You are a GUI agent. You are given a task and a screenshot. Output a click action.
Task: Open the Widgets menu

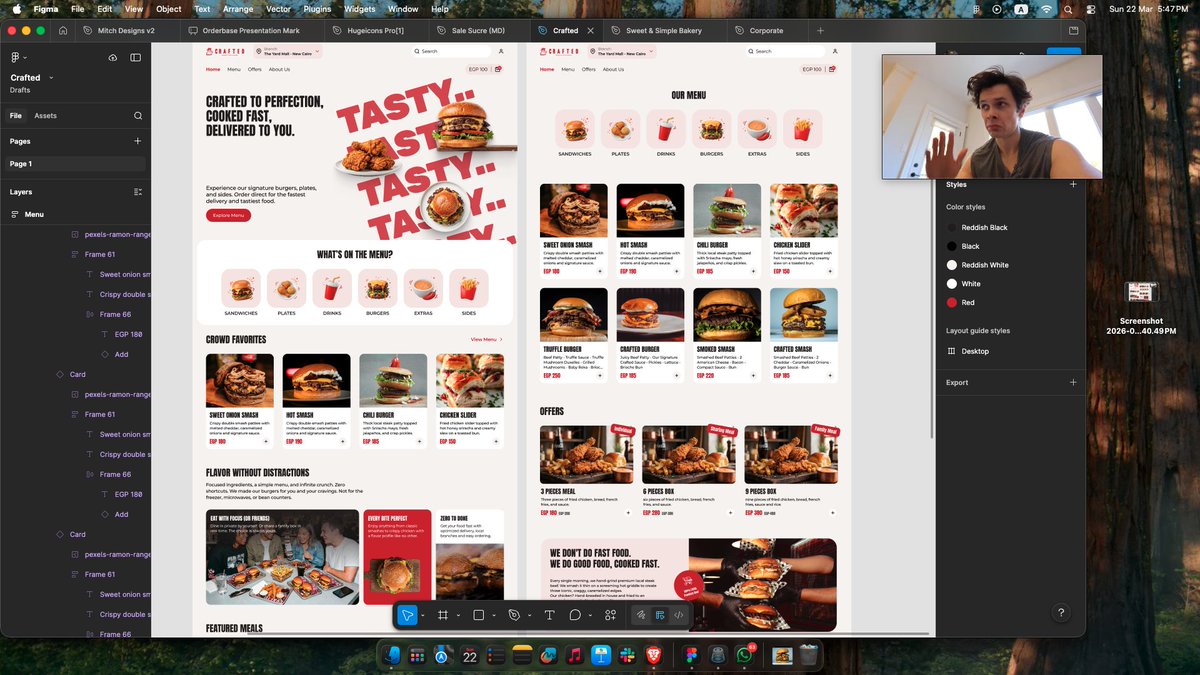click(x=359, y=9)
